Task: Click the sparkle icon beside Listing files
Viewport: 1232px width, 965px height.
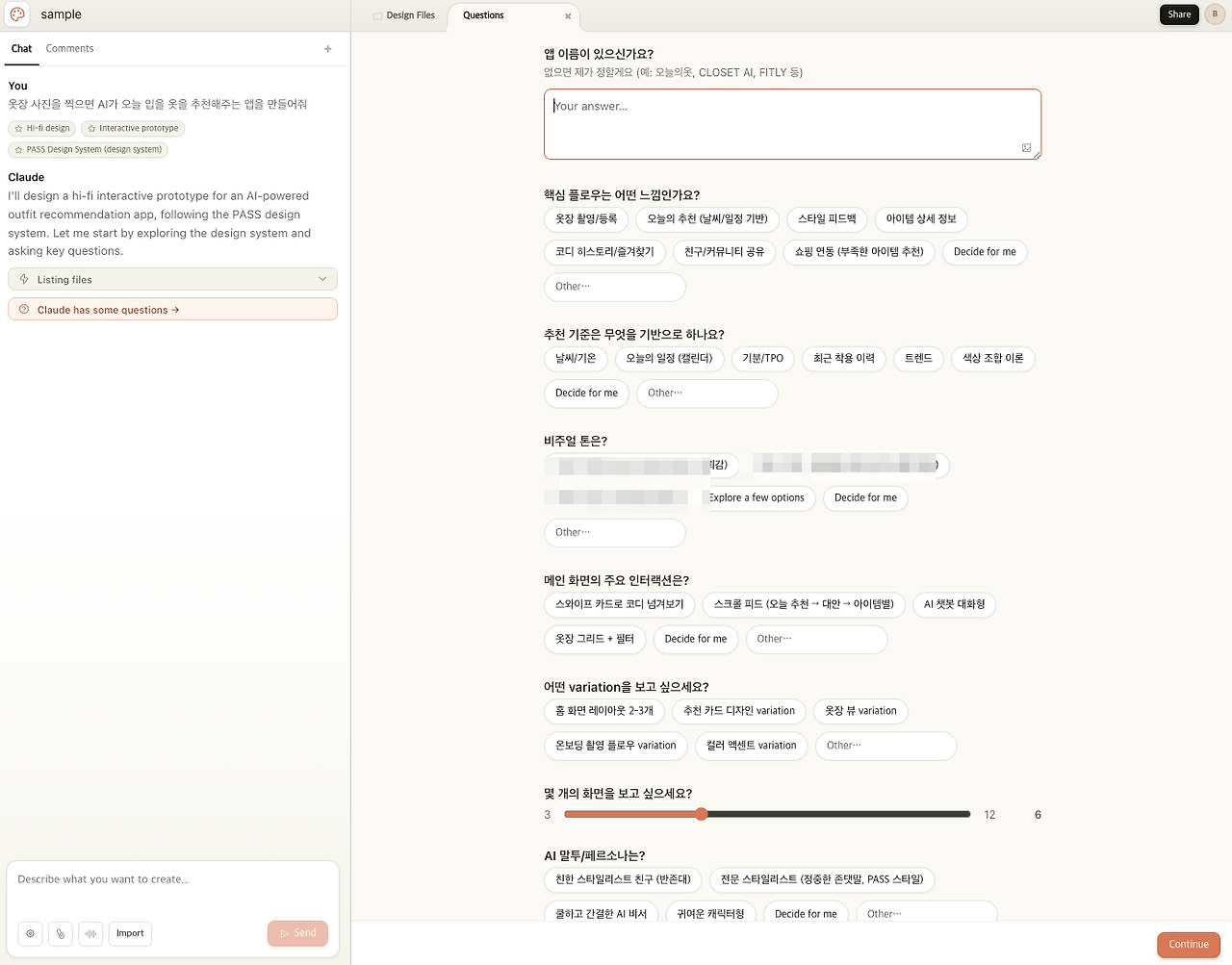Action: click(x=24, y=279)
